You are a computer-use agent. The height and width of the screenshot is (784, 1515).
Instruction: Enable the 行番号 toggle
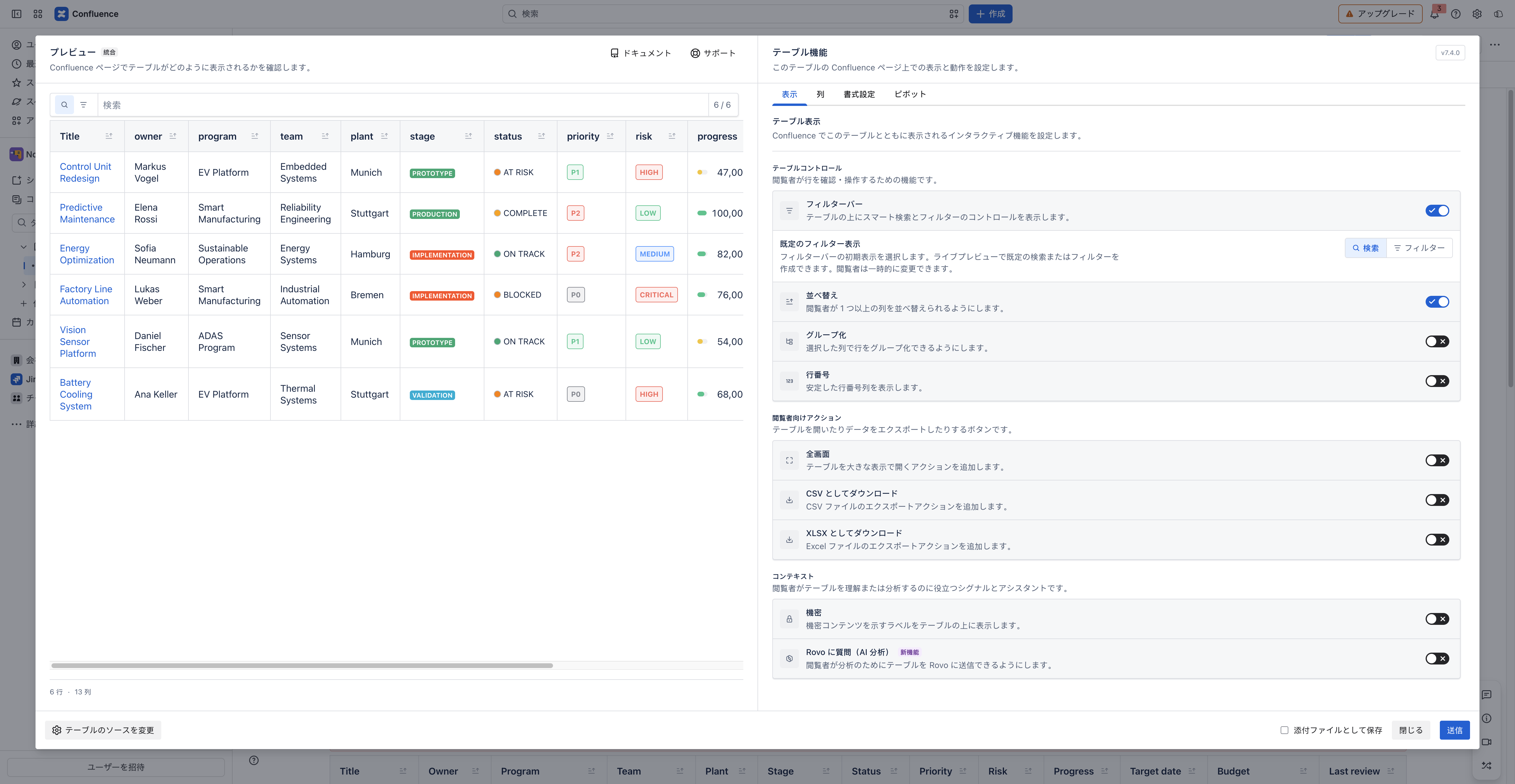tap(1437, 381)
